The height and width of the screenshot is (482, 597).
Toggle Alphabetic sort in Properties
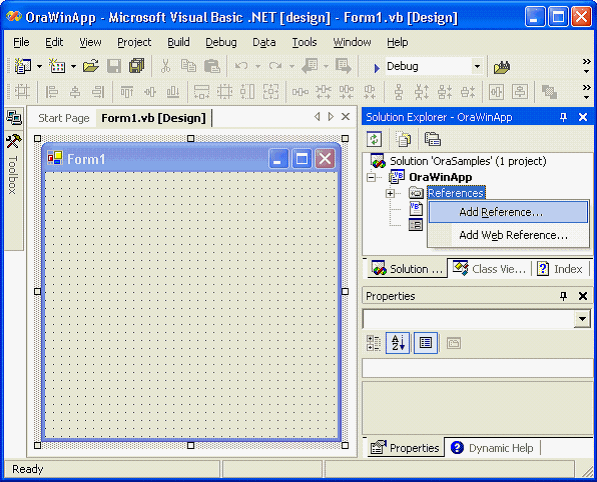(398, 343)
